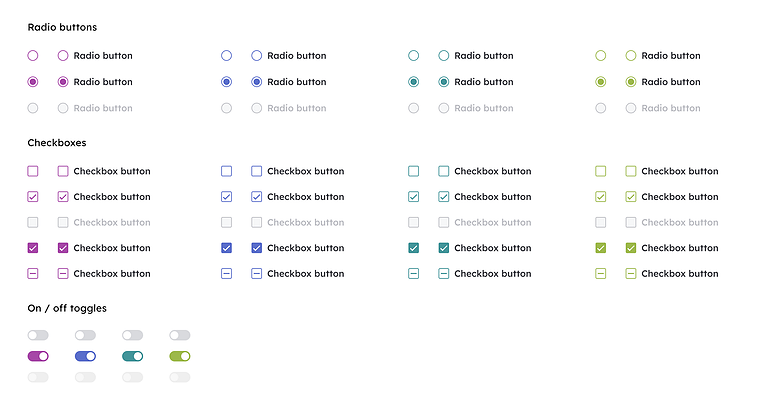Check the empty green labeled Checkbox button

point(631,171)
